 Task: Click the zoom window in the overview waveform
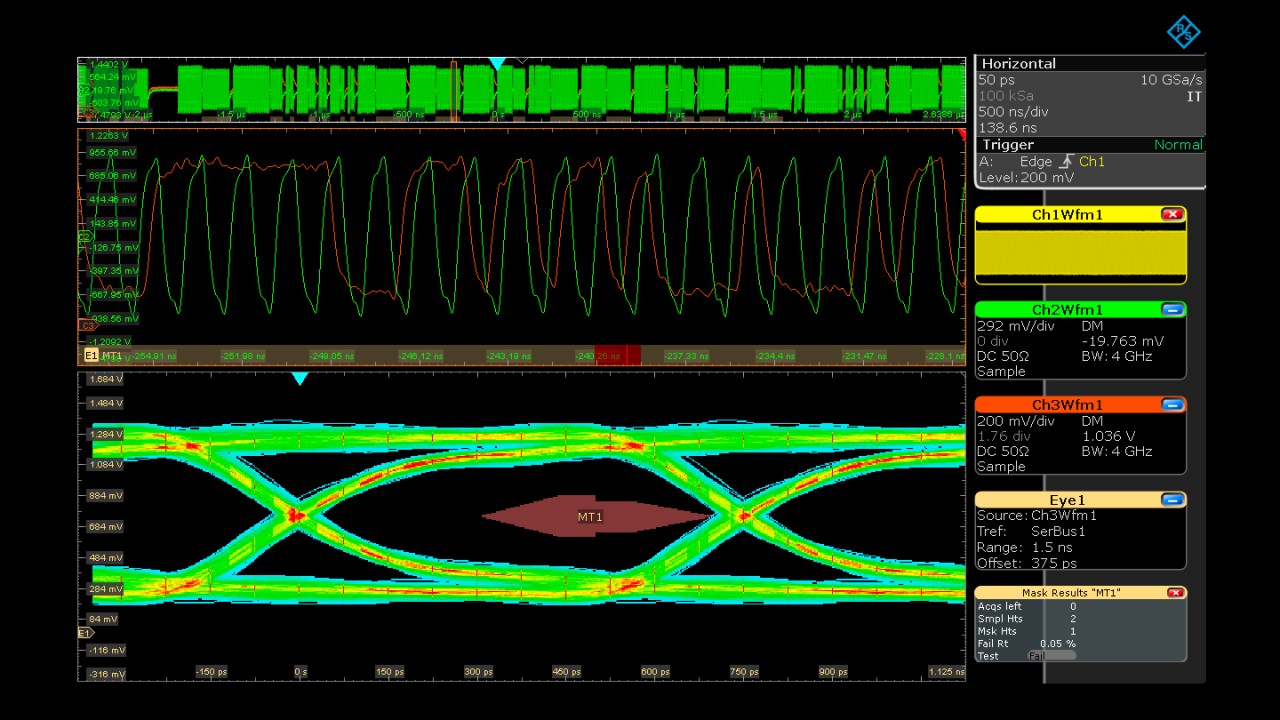[x=453, y=91]
